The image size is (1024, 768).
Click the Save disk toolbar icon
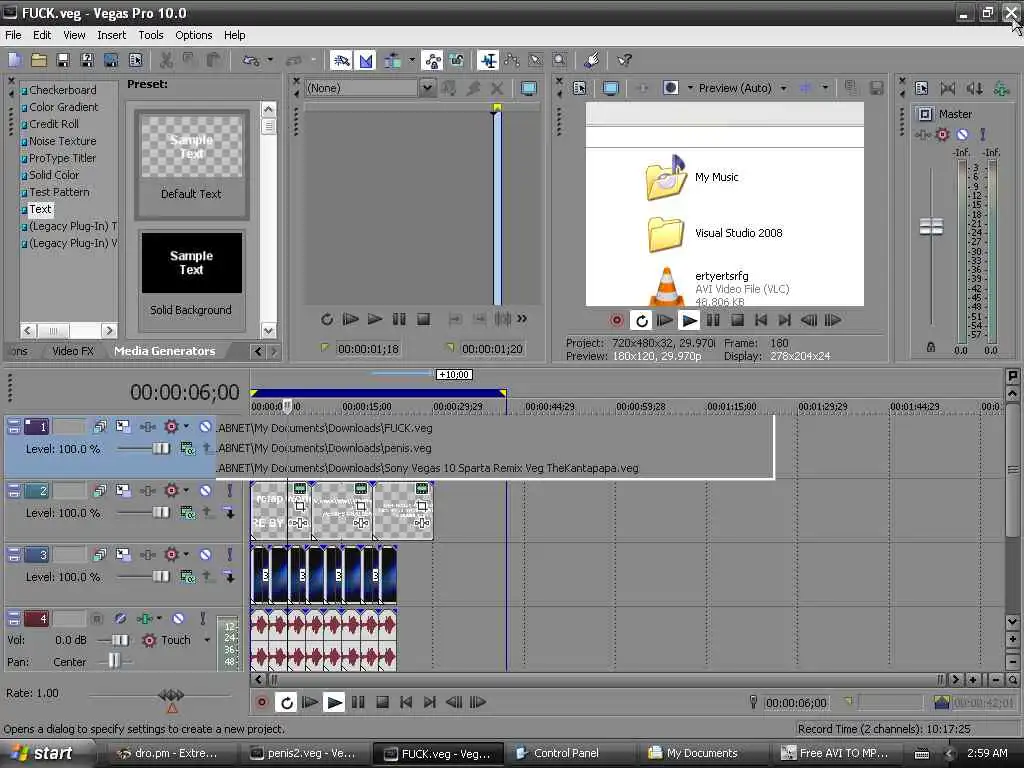pos(63,60)
